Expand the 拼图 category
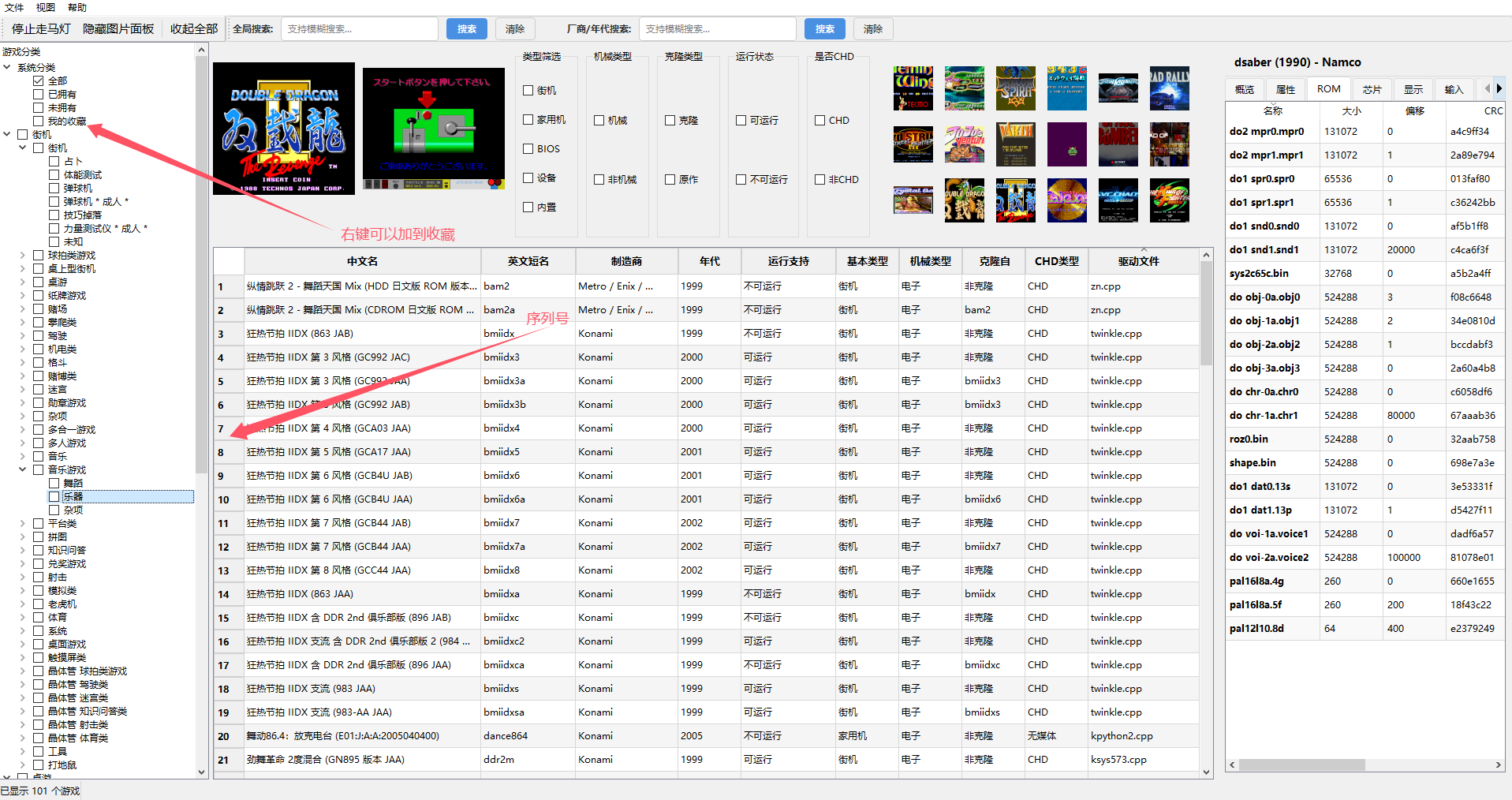The image size is (1512, 800). pos(23,536)
